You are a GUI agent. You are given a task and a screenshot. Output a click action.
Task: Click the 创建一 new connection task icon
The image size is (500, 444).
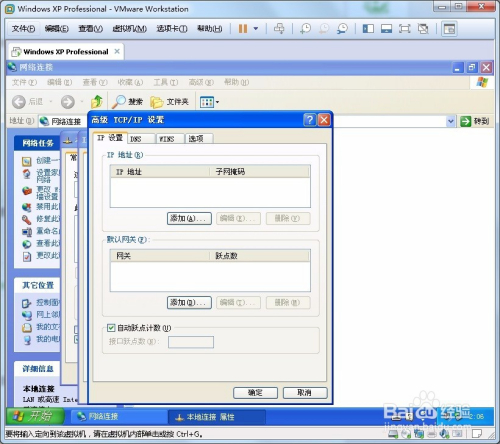[27, 161]
